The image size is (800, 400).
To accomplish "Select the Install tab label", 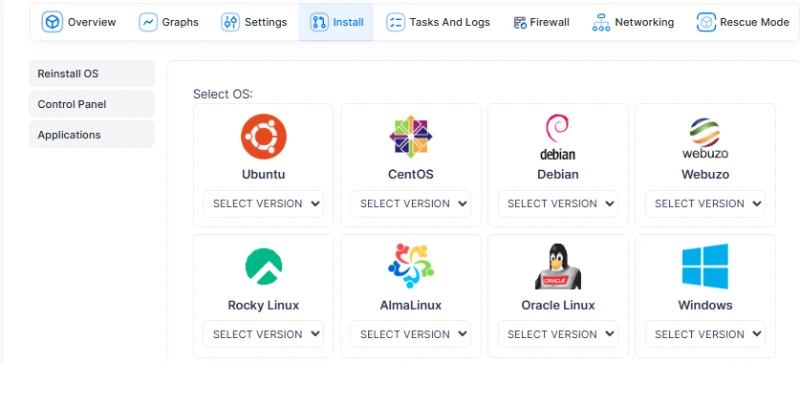I will [348, 22].
